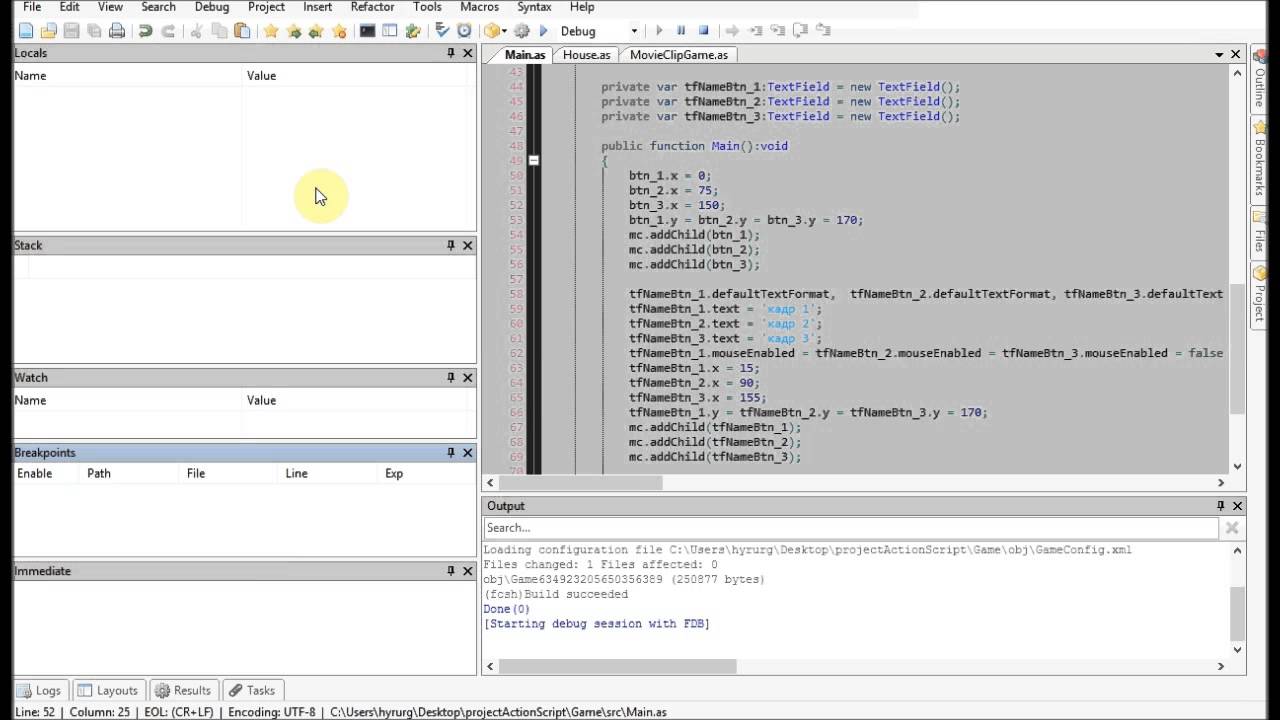This screenshot has height=720, width=1280.
Task: Click the Open file folder icon
Action: [x=48, y=31]
